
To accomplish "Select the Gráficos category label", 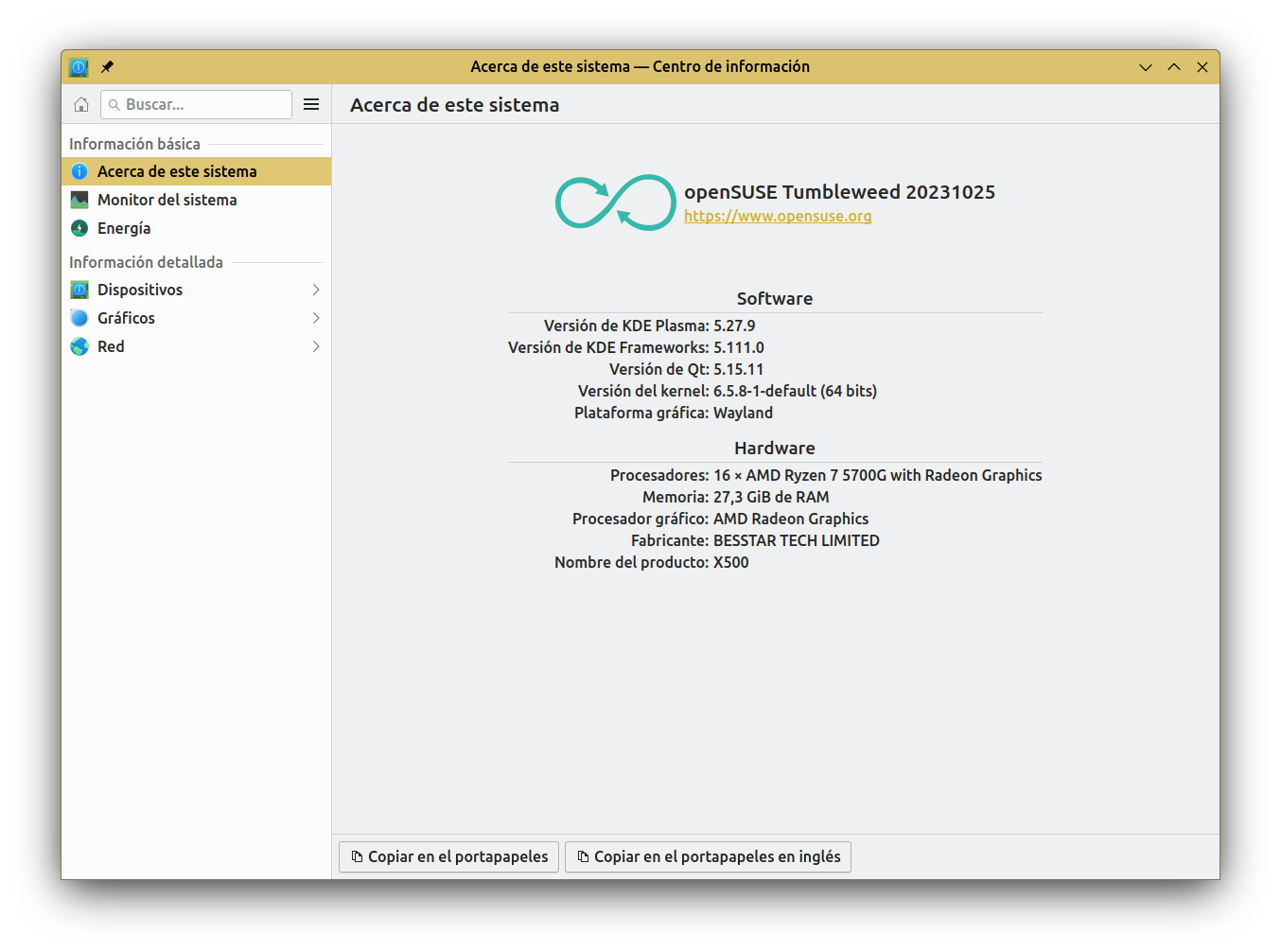I will 126,318.
